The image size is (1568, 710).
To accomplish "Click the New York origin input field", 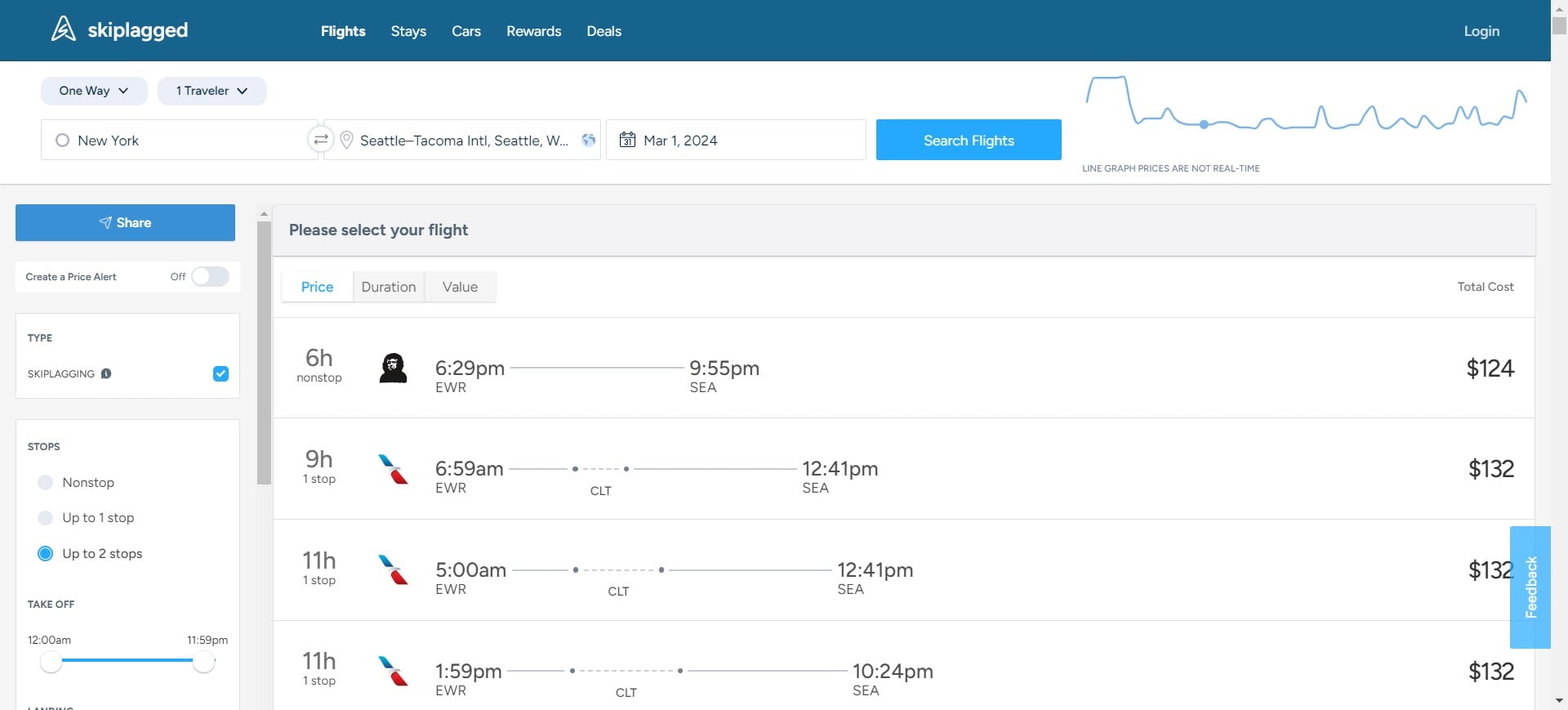I will (x=179, y=140).
